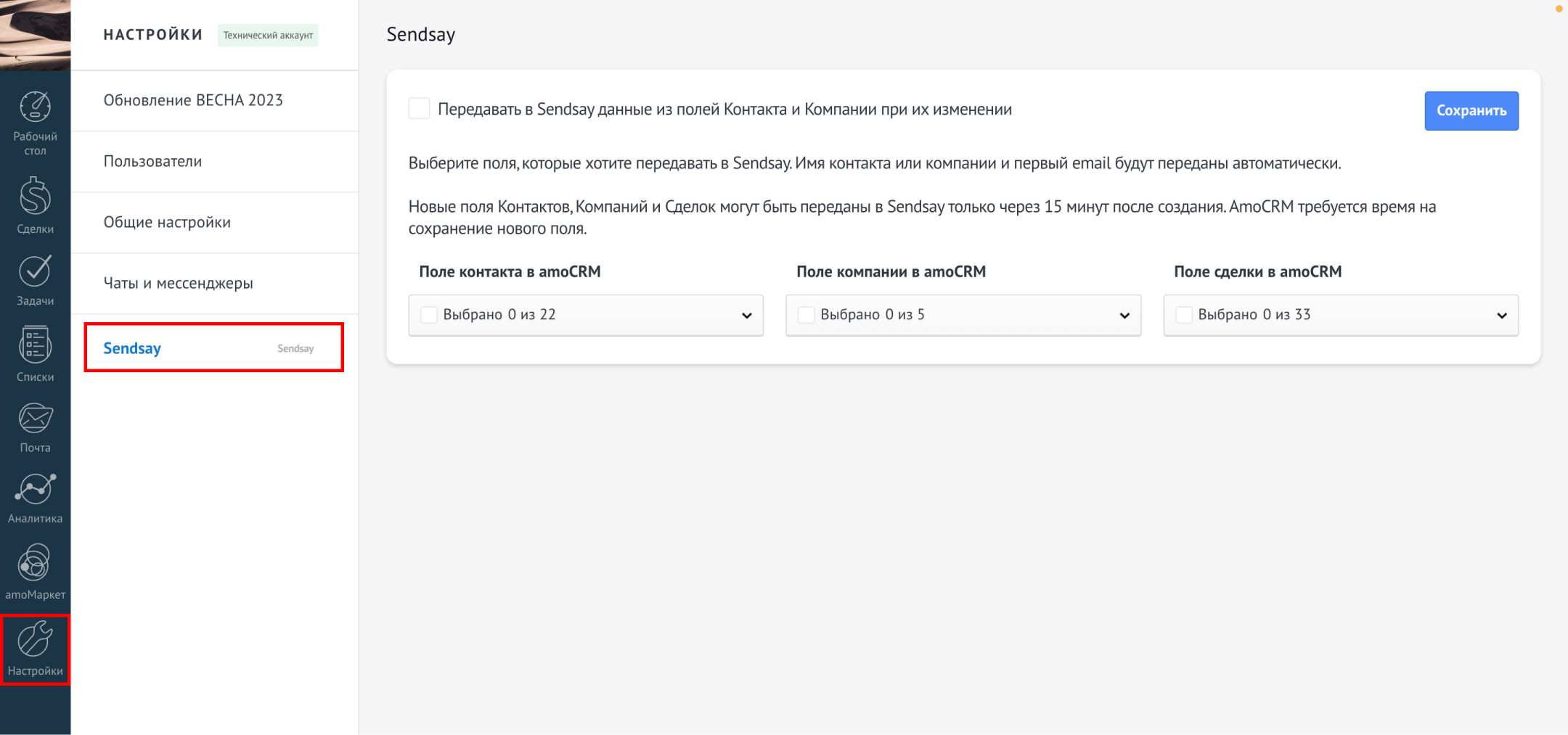Click the account avatar thumbnail in the corner
1568x735 pixels.
click(x=35, y=34)
